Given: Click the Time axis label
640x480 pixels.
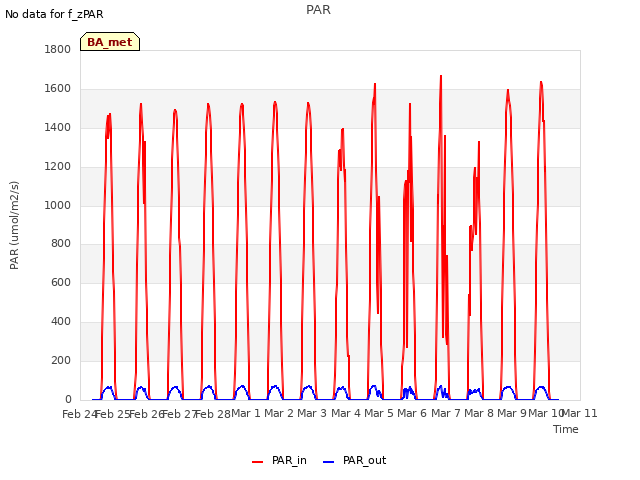Looking at the screenshot, I should coord(565,429).
